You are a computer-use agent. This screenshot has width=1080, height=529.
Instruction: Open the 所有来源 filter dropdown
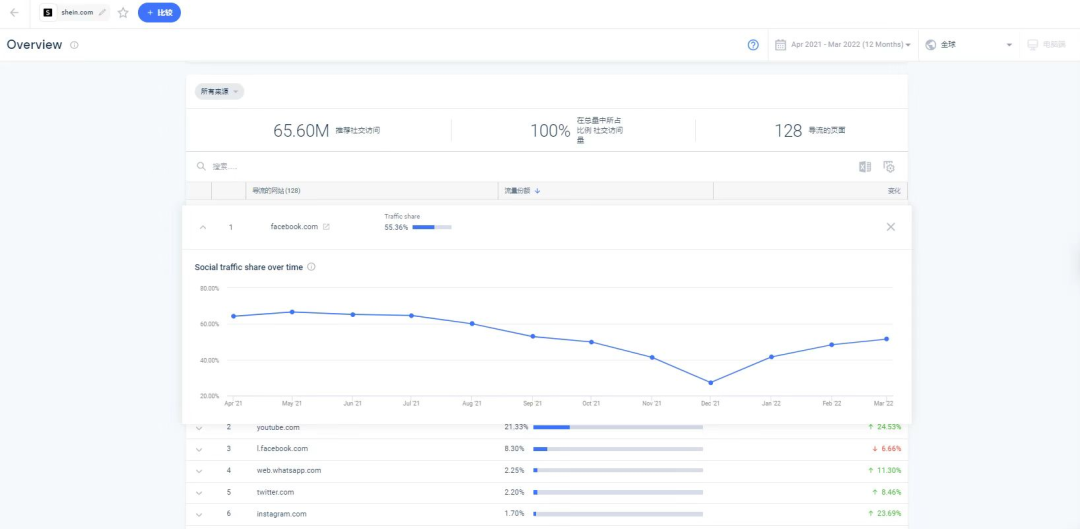point(219,91)
